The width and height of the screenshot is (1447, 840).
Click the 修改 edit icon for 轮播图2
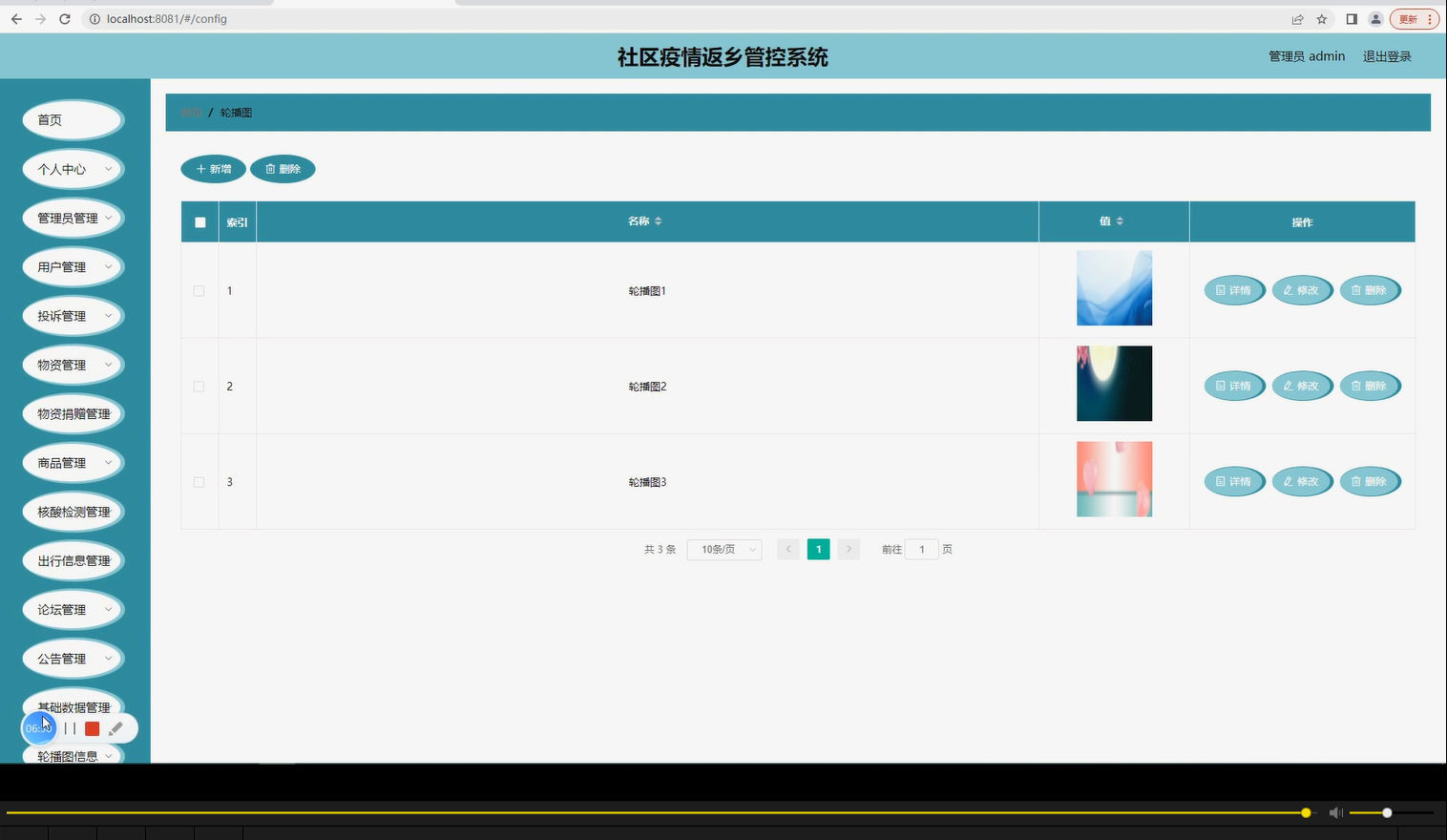pyautogui.click(x=1290, y=386)
